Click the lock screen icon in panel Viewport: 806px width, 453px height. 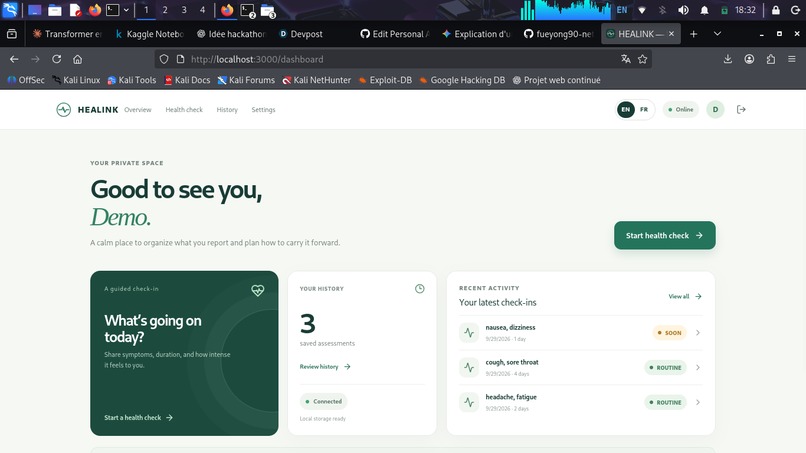tap(776, 10)
